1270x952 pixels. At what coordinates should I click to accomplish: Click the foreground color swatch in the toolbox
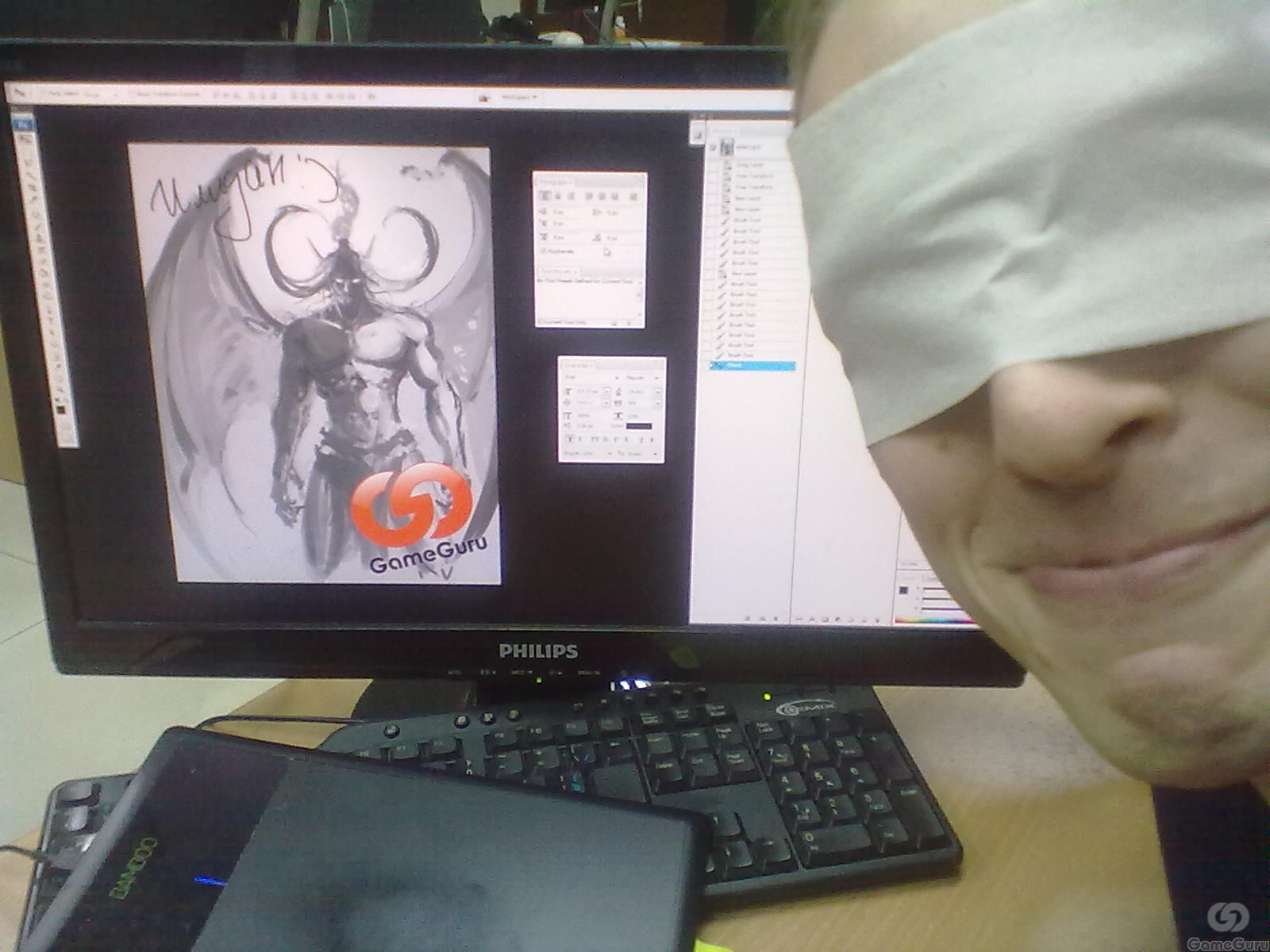point(60,409)
